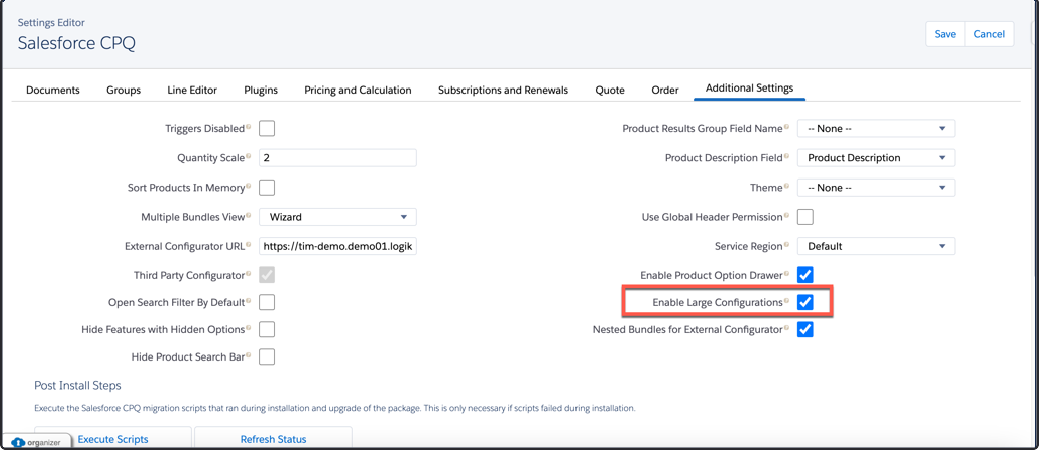This screenshot has width=1039, height=450.
Task: Click help icon next to Quantity Scale
Action: pos(248,156)
